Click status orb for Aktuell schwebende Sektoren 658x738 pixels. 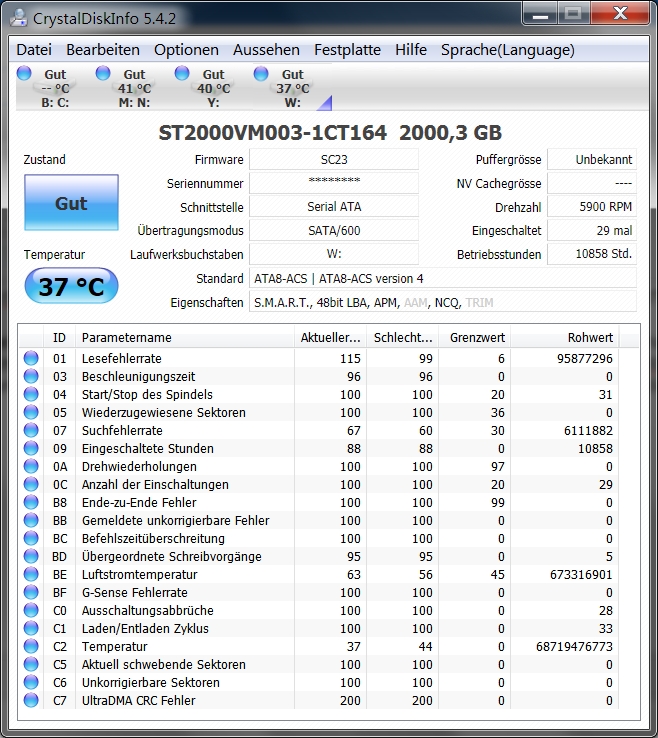click(x=31, y=664)
